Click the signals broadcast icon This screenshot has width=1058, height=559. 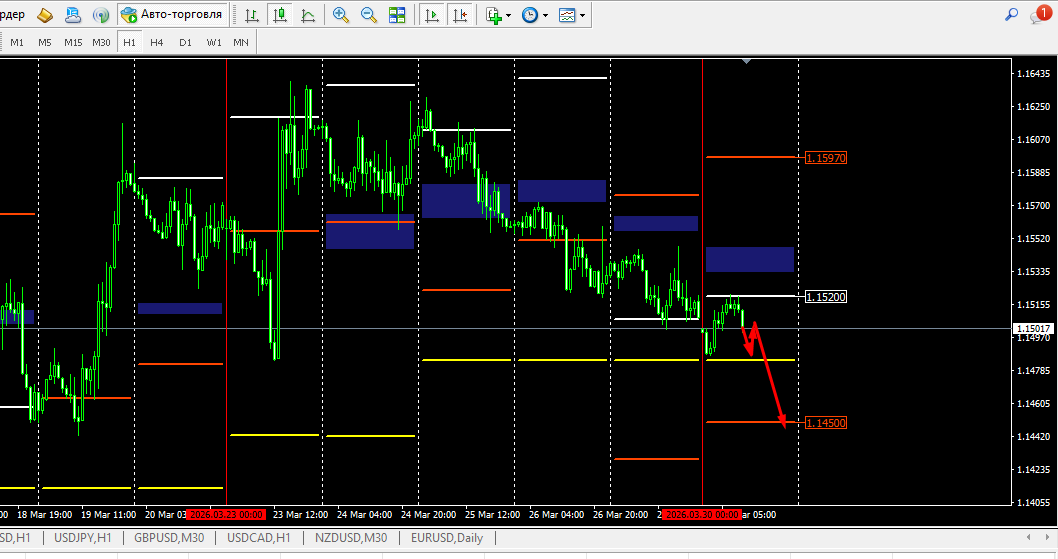click(x=101, y=15)
